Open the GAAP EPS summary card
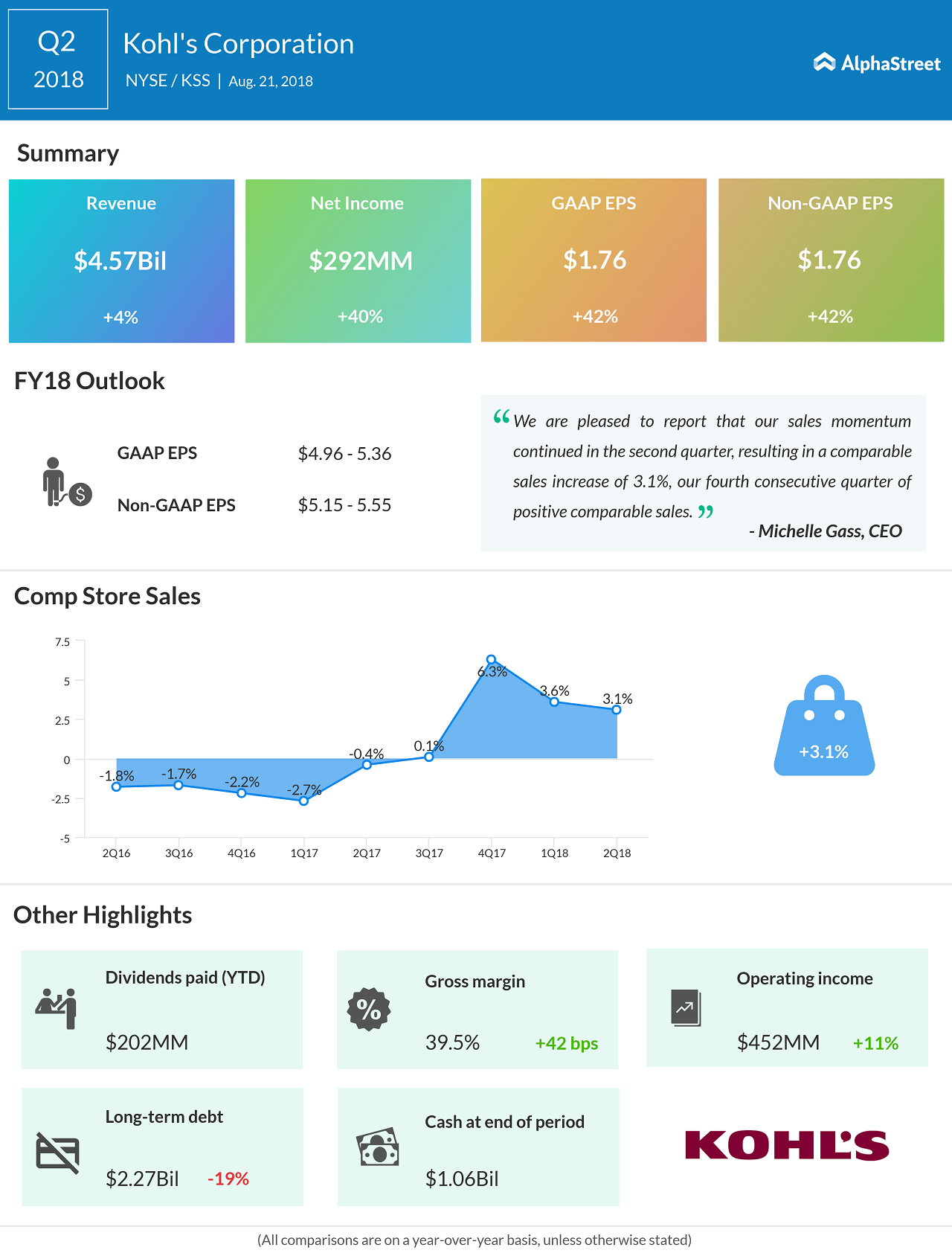The image size is (952, 1253). pos(594,260)
